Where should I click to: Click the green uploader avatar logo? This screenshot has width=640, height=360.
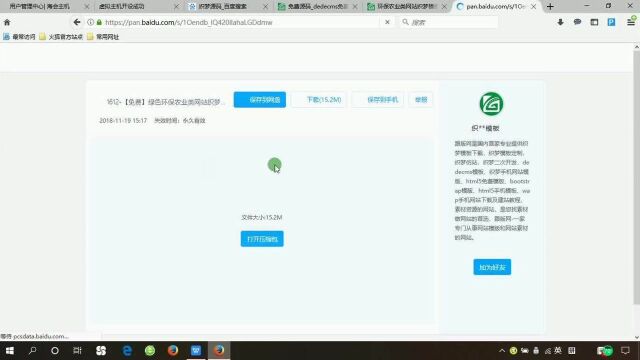(491, 104)
